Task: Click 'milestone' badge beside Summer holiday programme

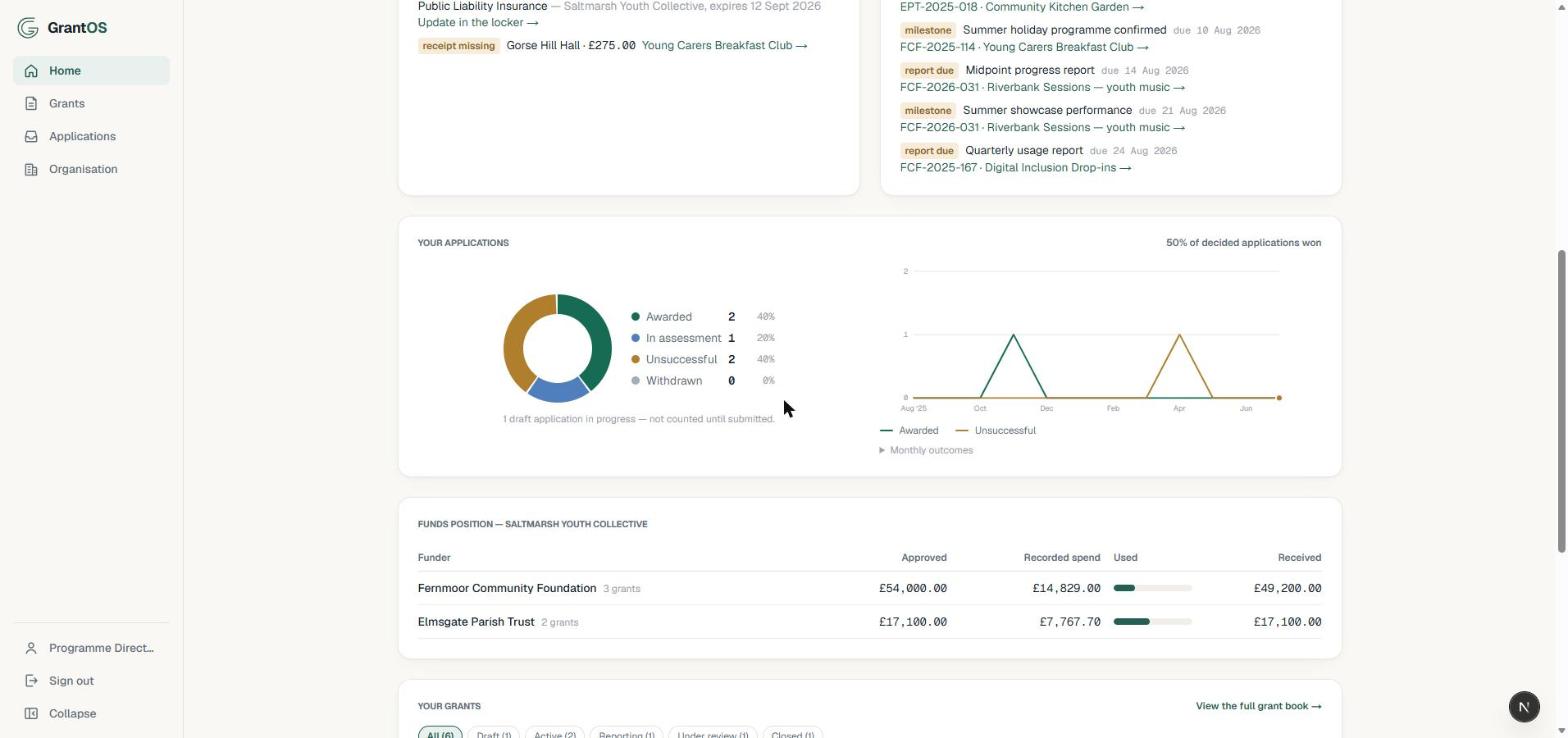Action: tap(927, 30)
